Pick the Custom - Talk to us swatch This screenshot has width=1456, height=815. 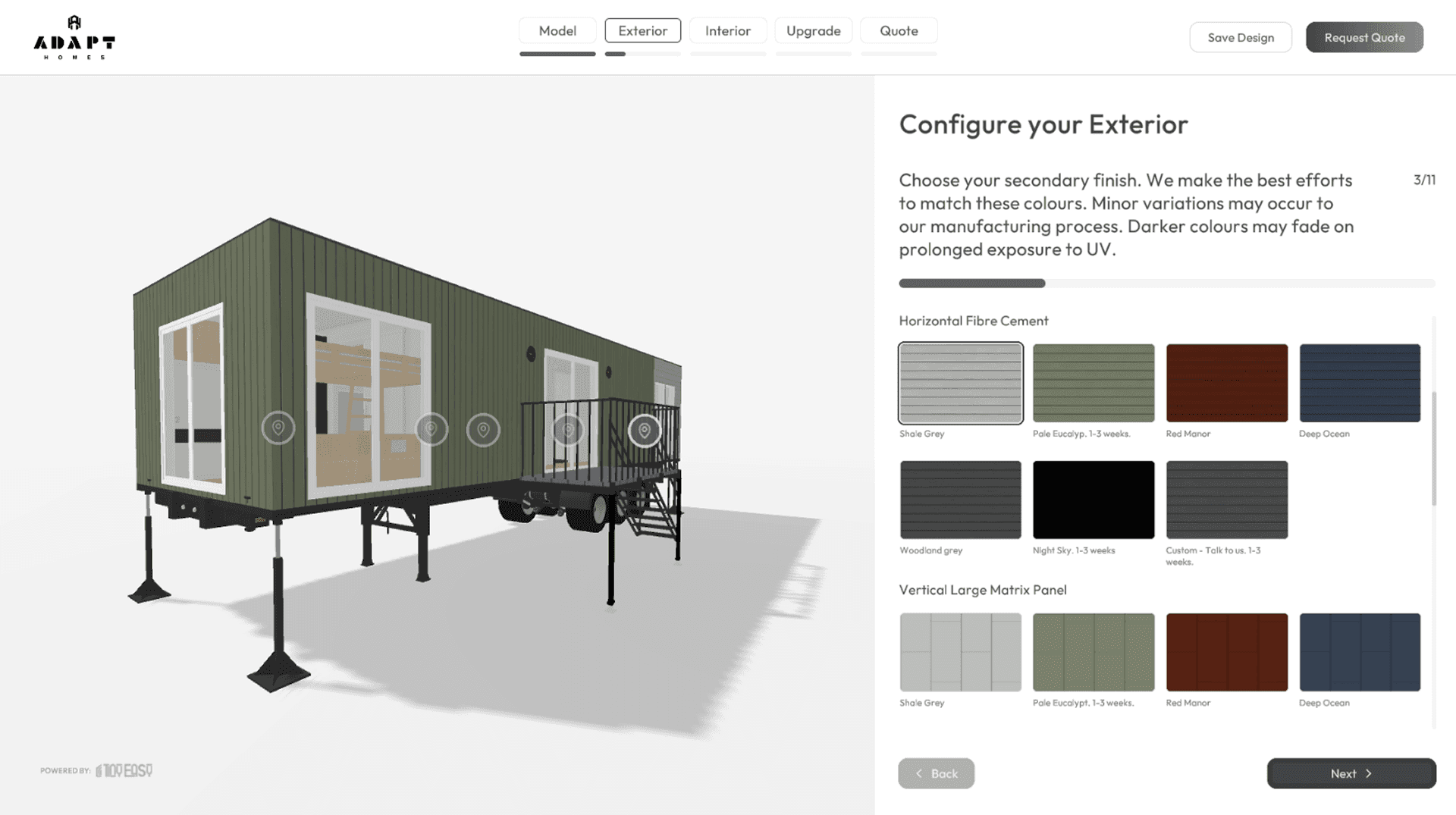(1227, 500)
